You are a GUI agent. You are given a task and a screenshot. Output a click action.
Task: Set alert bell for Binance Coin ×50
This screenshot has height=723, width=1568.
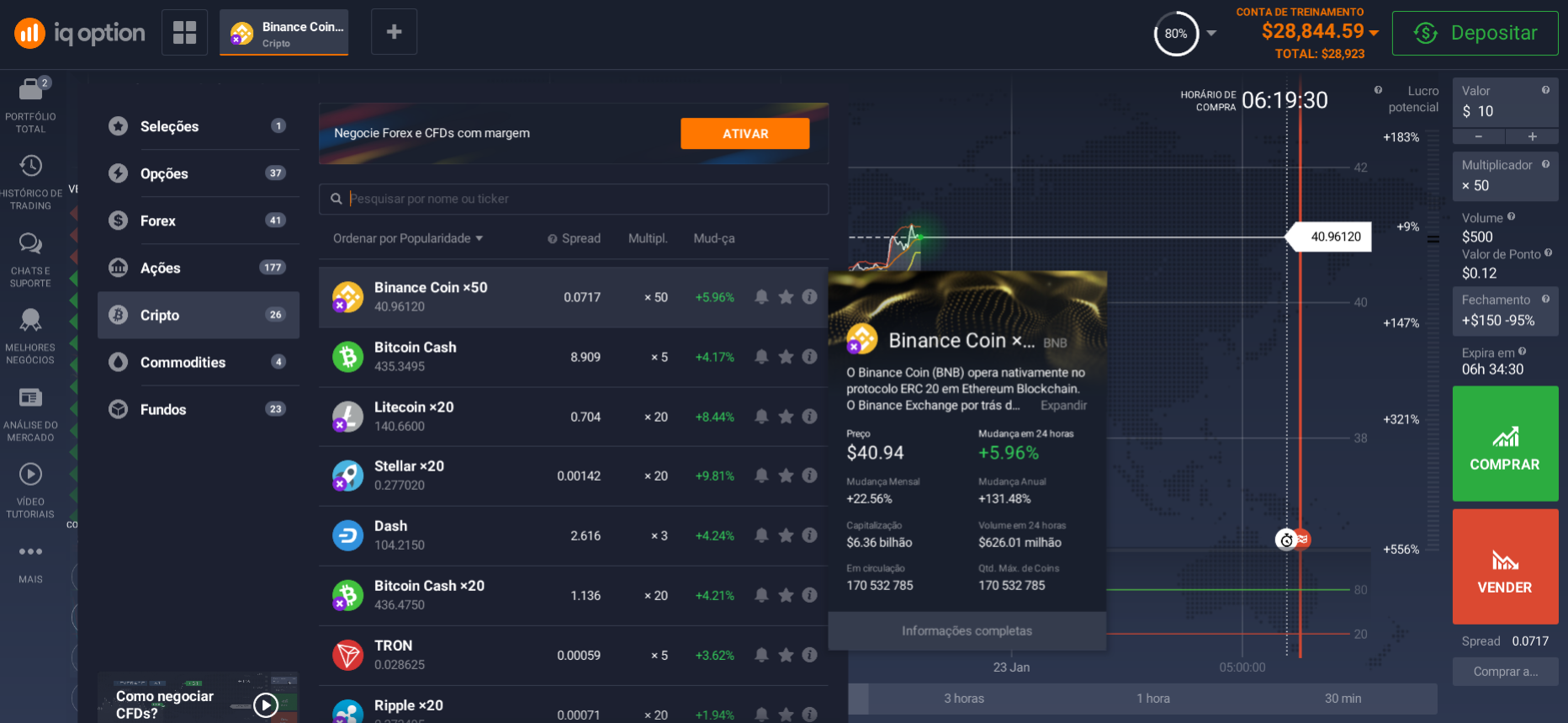coord(761,297)
